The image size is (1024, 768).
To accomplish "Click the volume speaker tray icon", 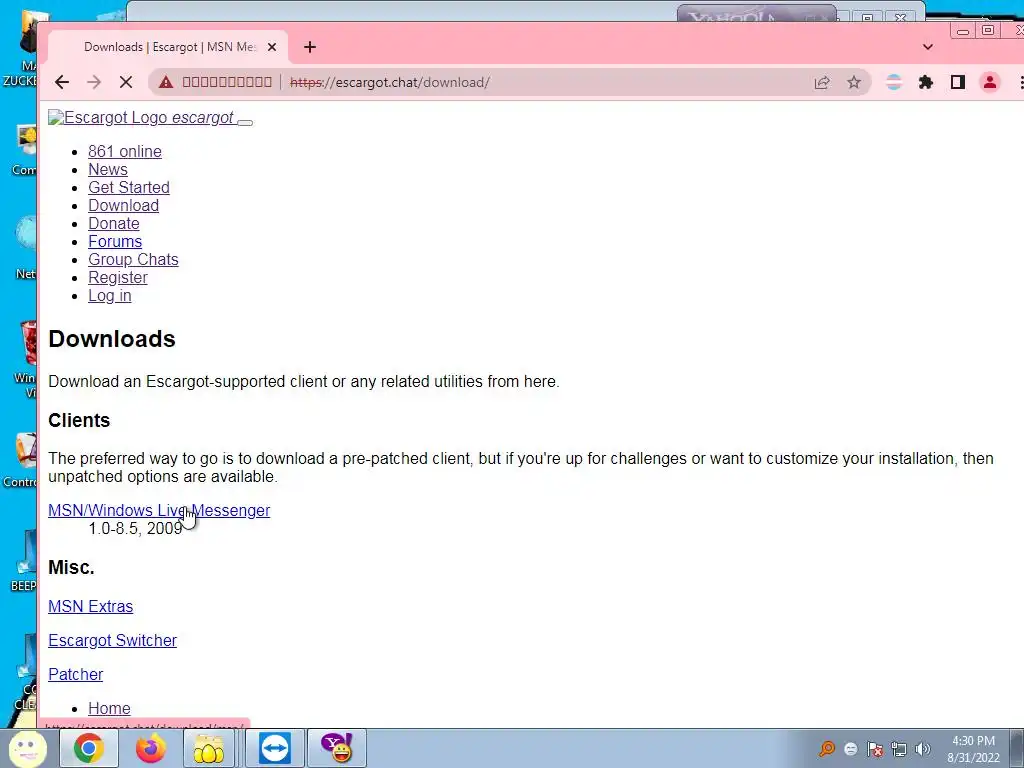I will coord(922,749).
